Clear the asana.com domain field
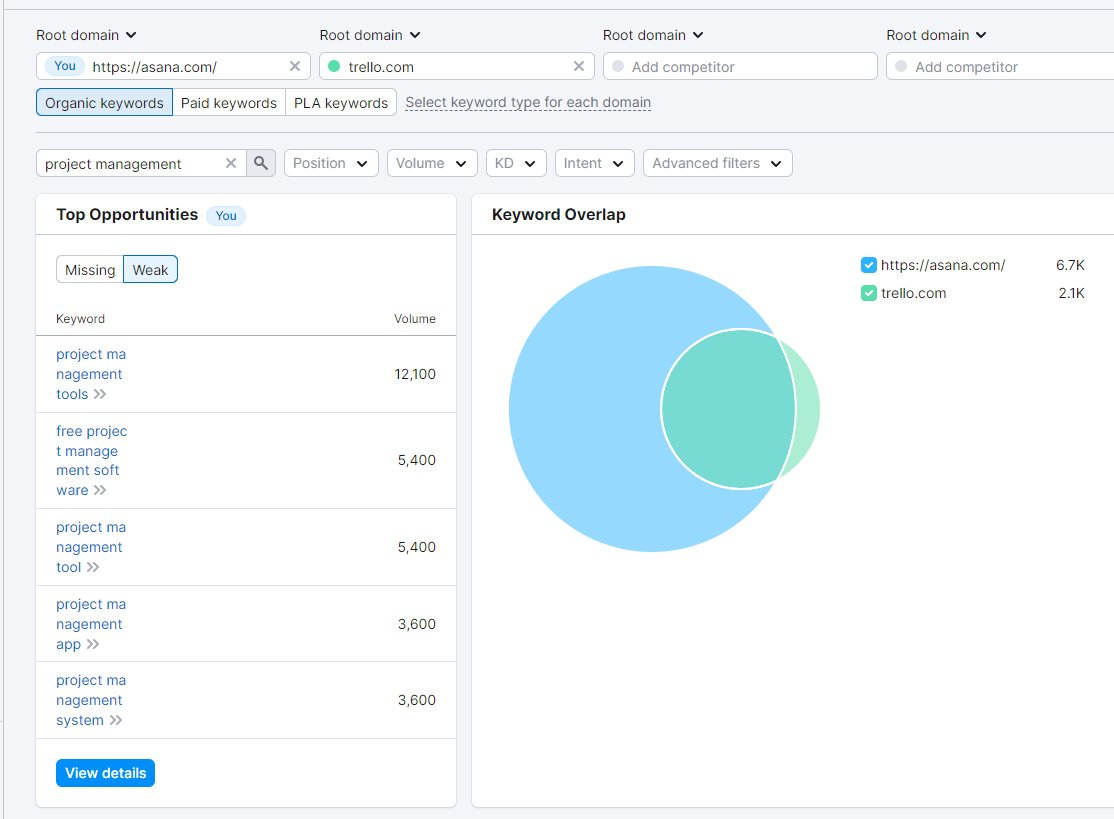1114x819 pixels. coord(295,66)
